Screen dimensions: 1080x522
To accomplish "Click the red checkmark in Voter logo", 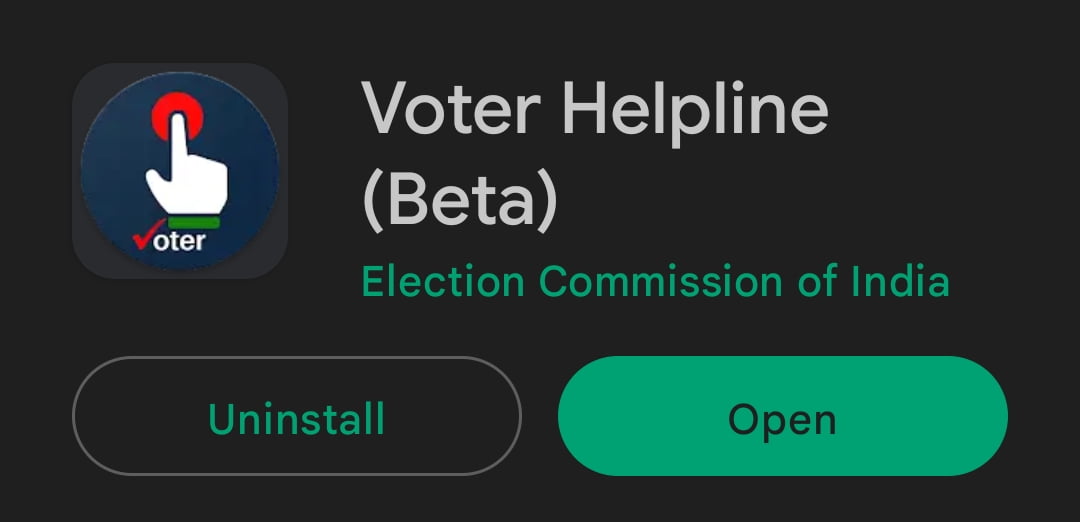I will pyautogui.click(x=148, y=235).
